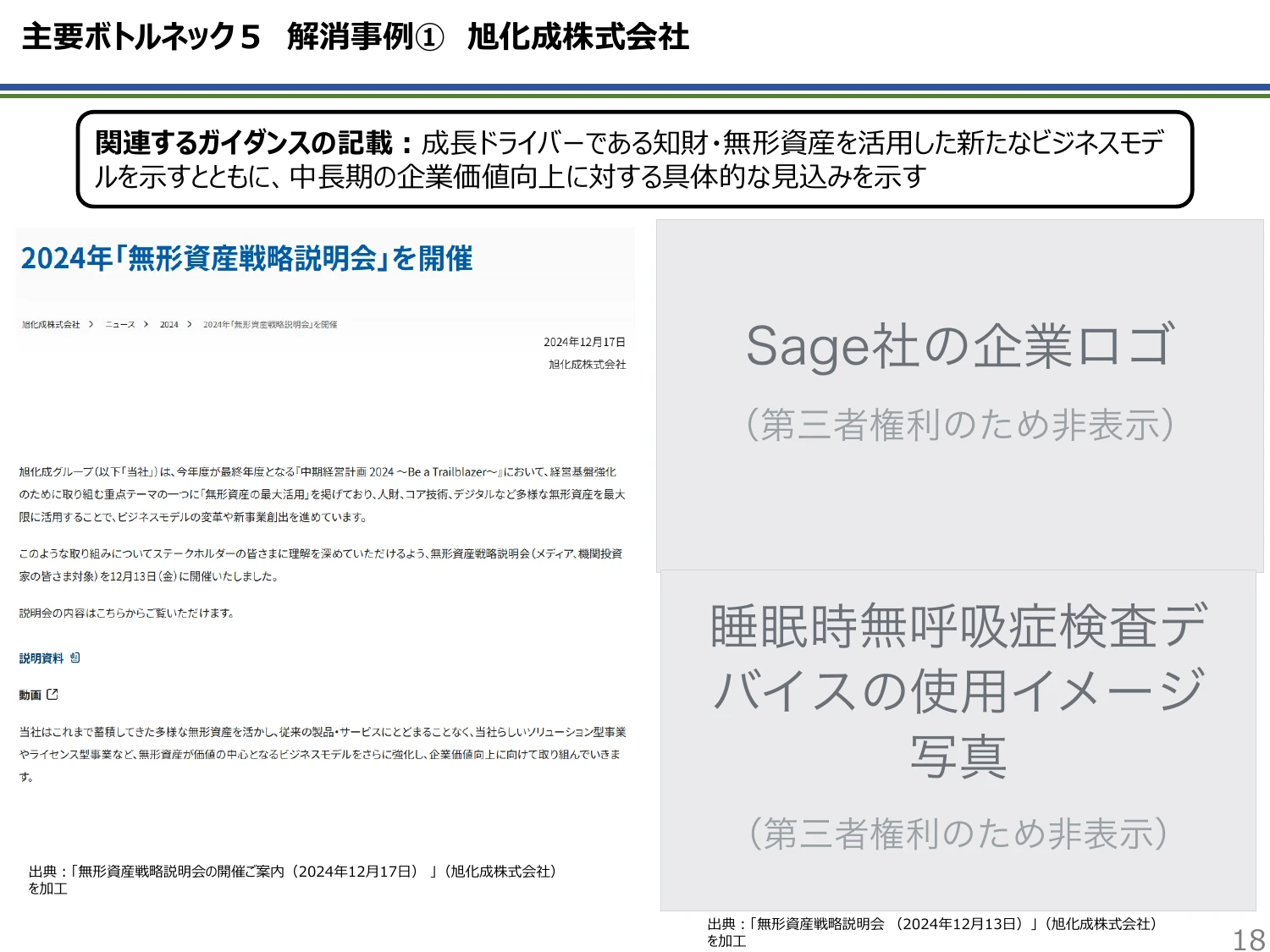Open the 説明資料 link
1270x952 pixels.
pyautogui.click(x=41, y=658)
